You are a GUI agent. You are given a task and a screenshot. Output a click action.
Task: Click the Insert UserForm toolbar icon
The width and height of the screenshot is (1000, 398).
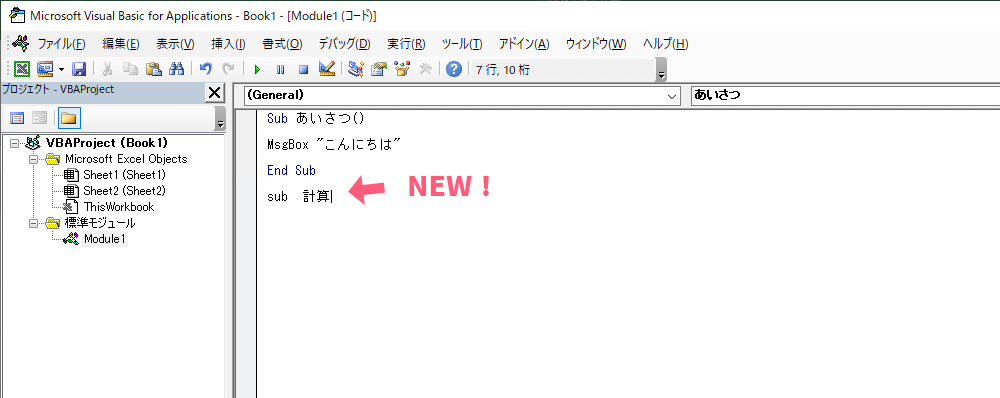(45, 69)
